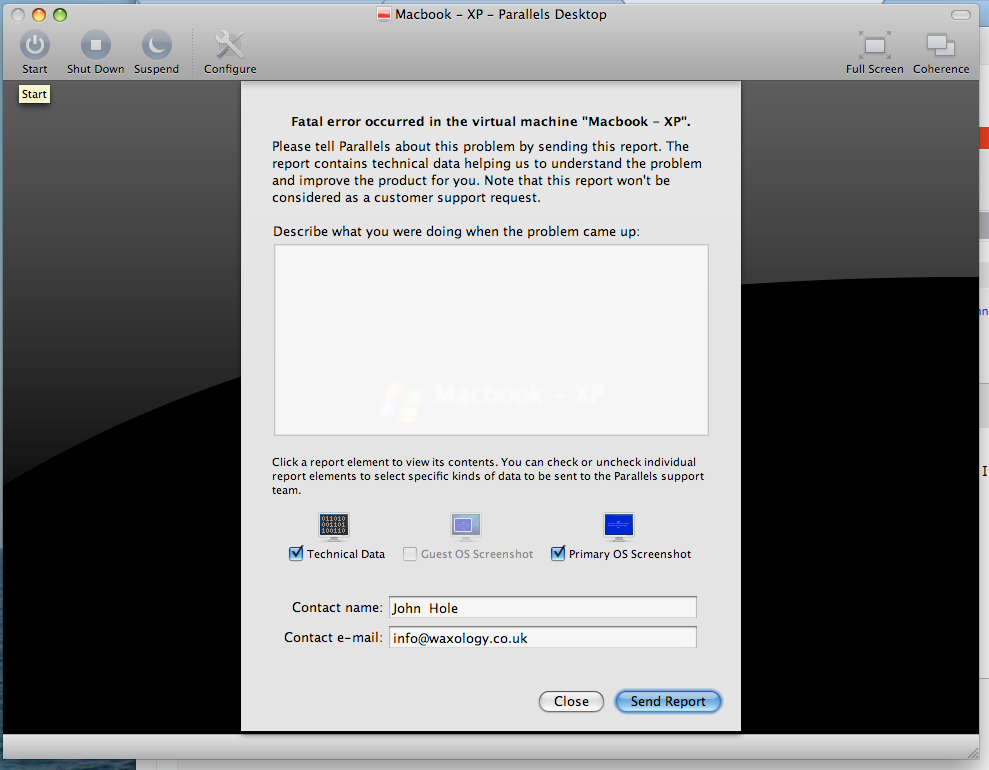This screenshot has height=770, width=989.
Task: Click the Close button in the dialog
Action: point(571,701)
